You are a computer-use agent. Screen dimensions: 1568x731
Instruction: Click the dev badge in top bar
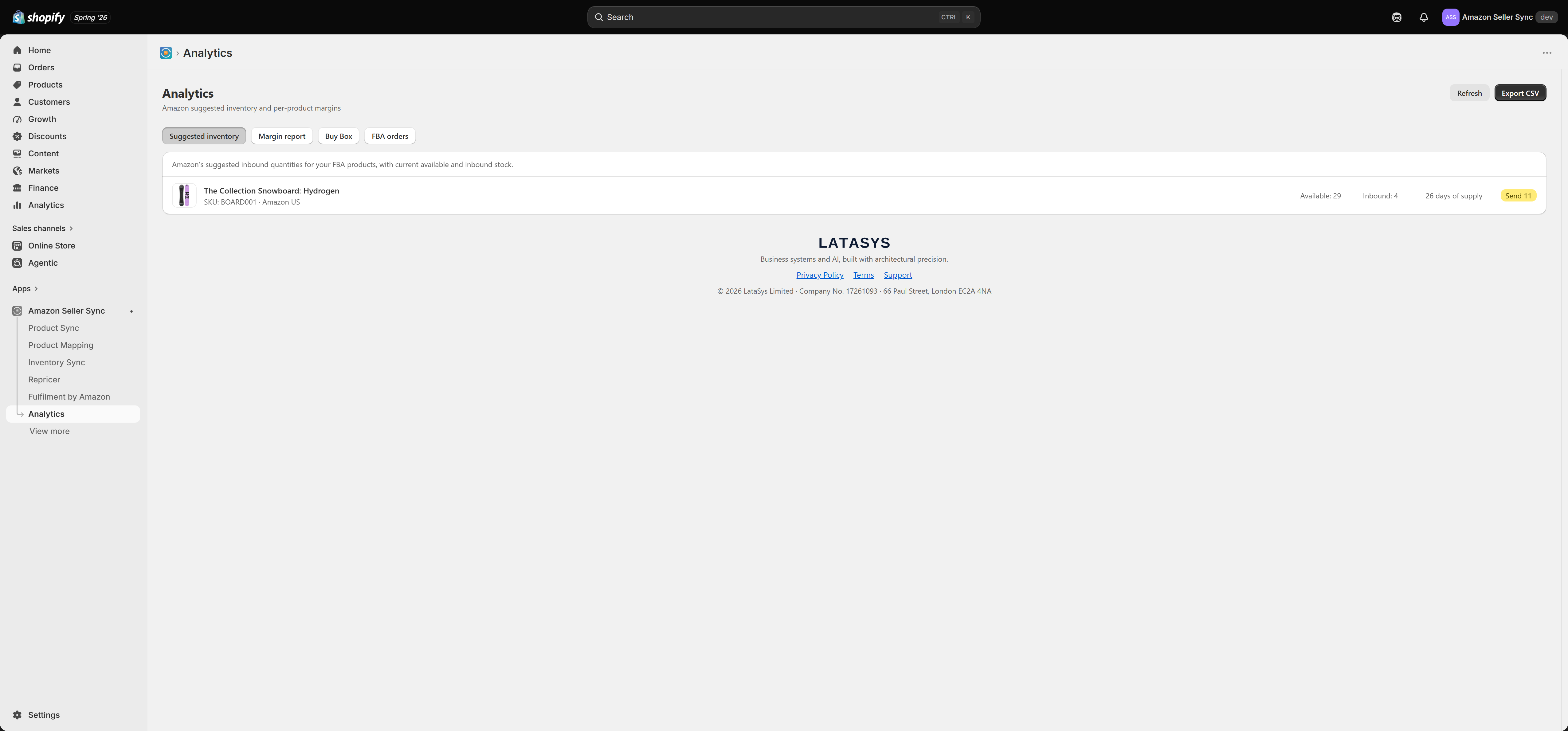(1546, 17)
